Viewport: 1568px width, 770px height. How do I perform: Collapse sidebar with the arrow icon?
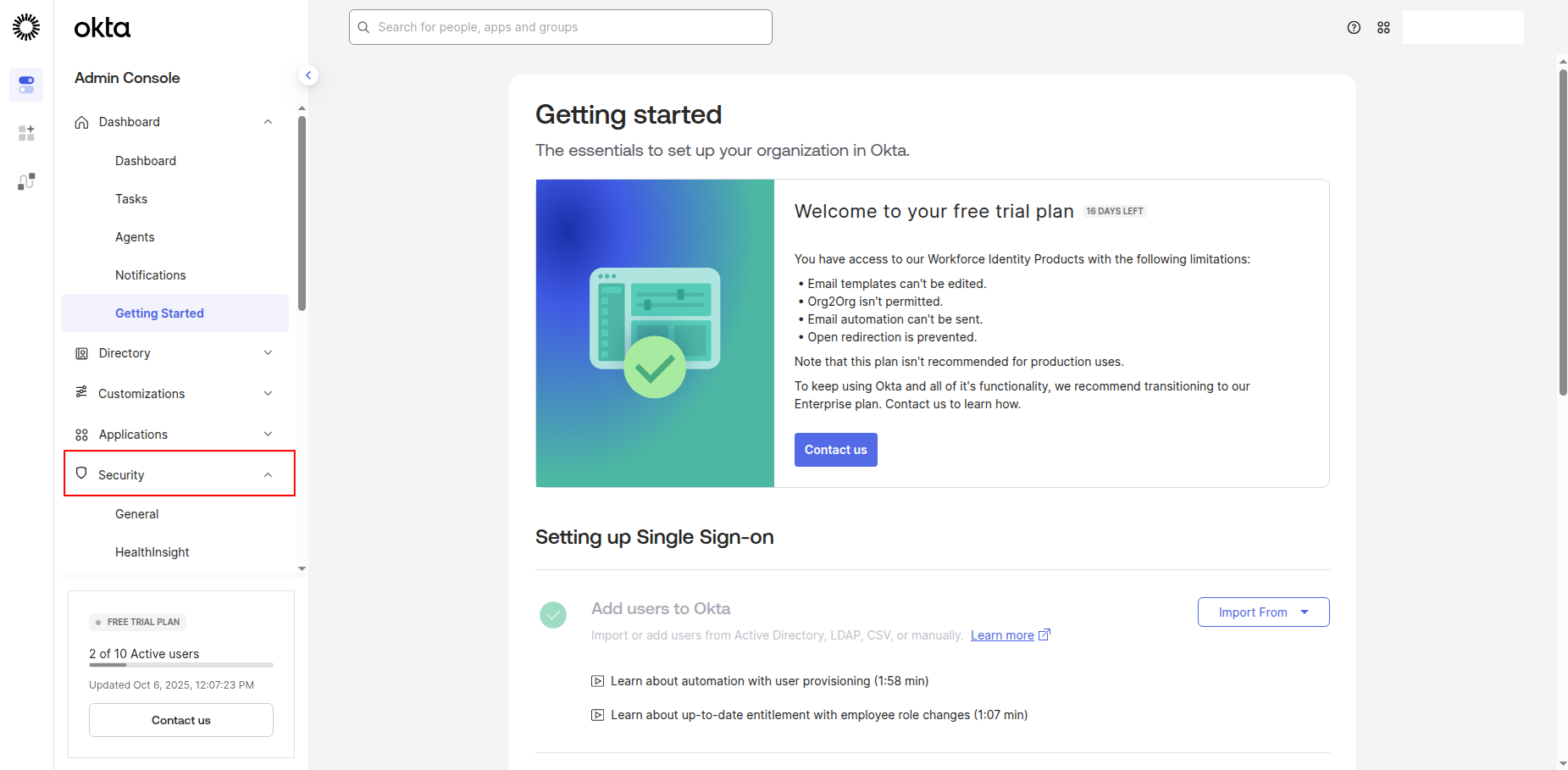pyautogui.click(x=308, y=75)
